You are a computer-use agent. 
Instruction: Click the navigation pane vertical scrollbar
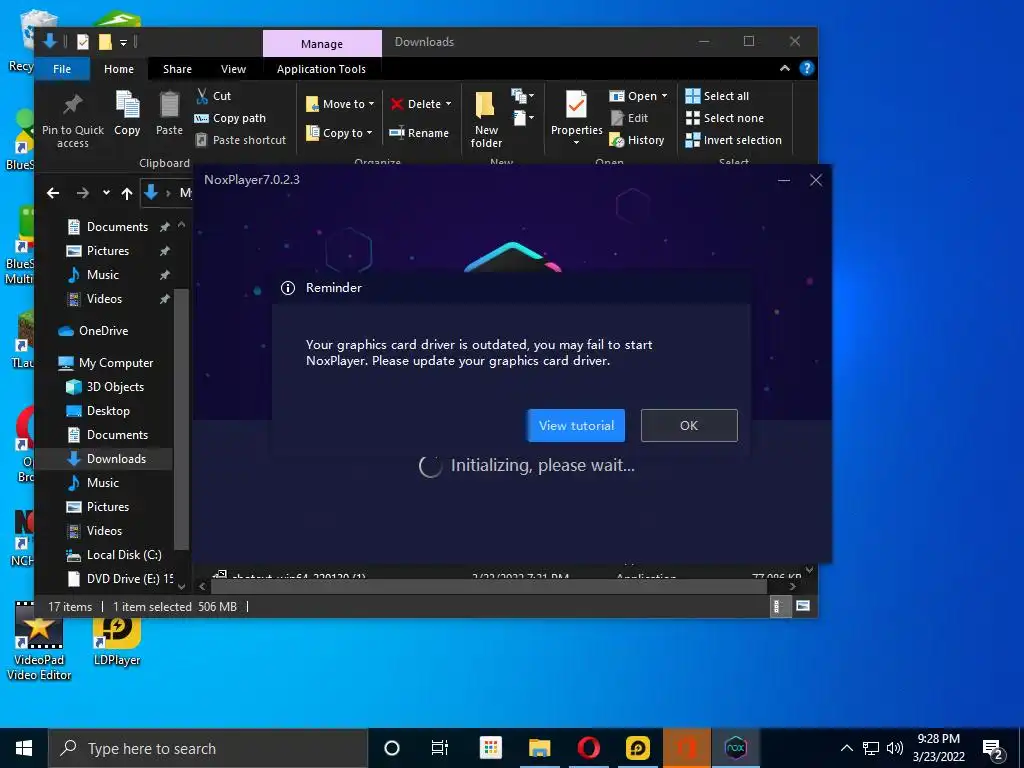[182, 418]
